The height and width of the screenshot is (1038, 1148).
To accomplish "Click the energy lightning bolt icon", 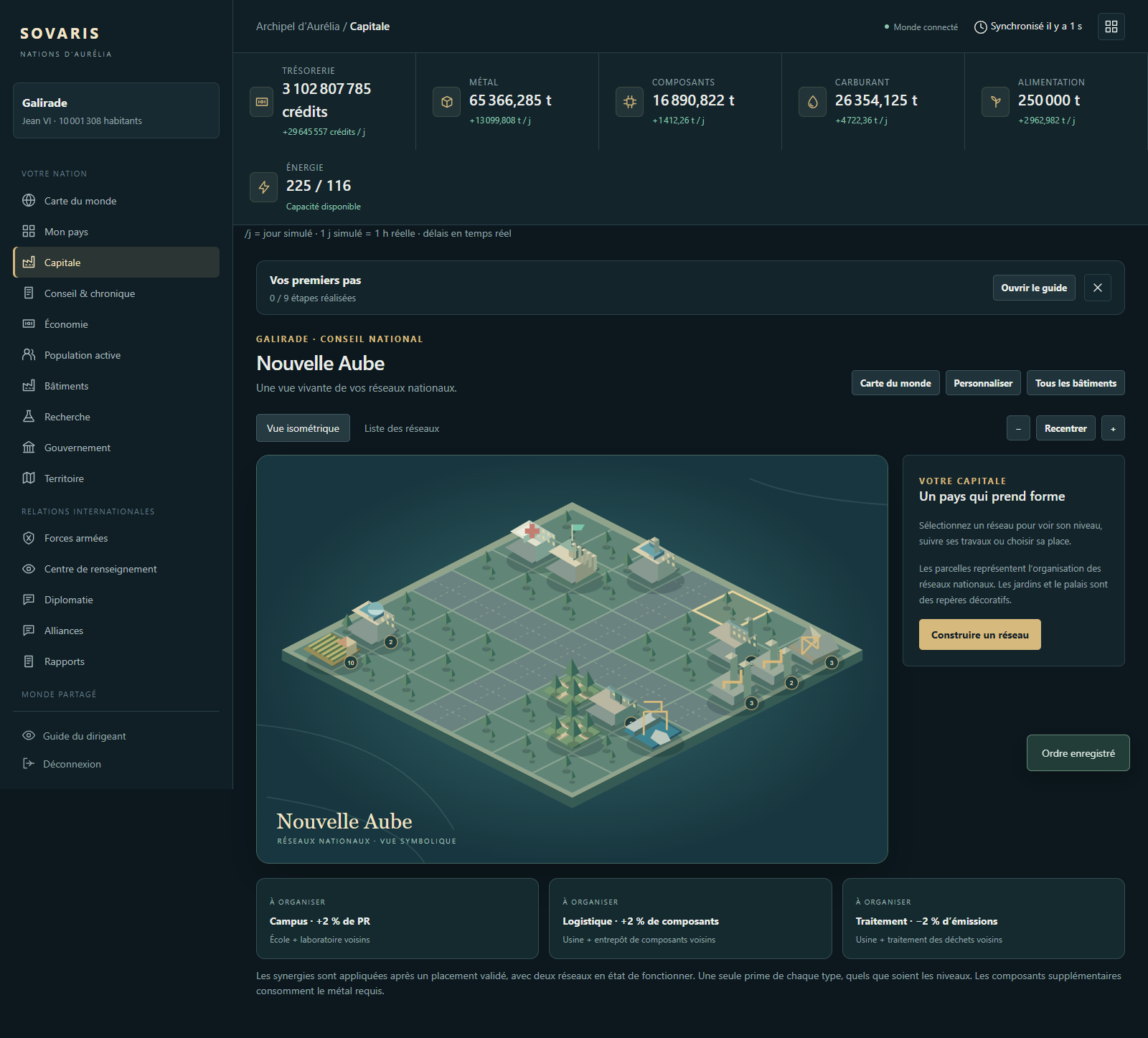I will coord(263,187).
